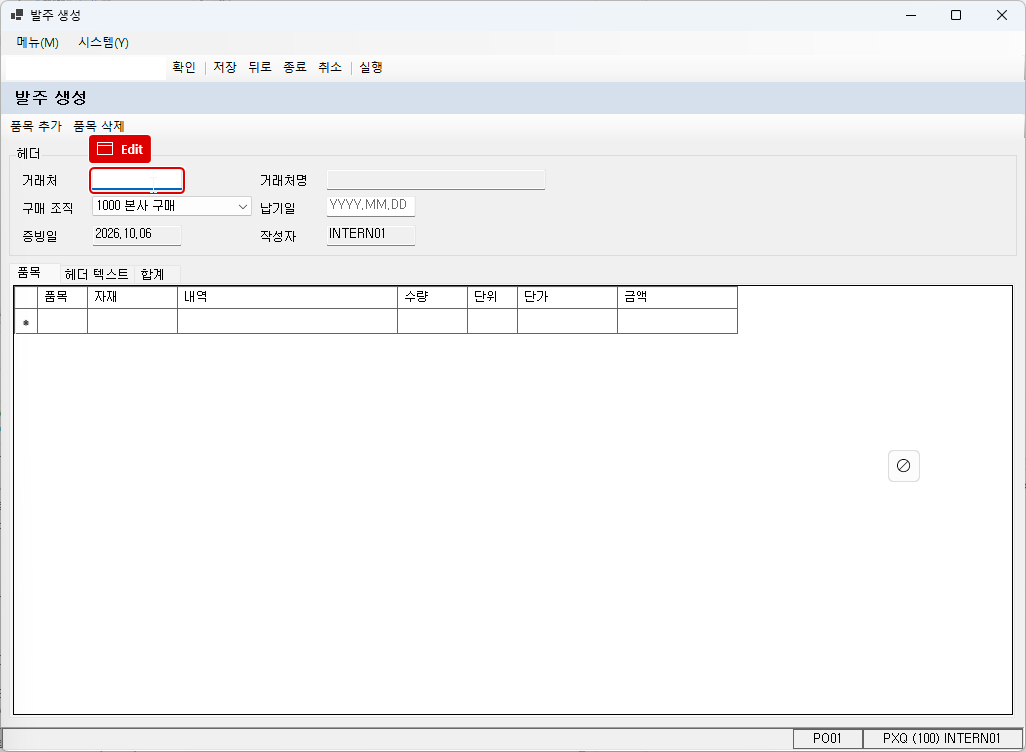The image size is (1026, 752).
Task: Run with the 실행 button
Action: pyautogui.click(x=371, y=67)
